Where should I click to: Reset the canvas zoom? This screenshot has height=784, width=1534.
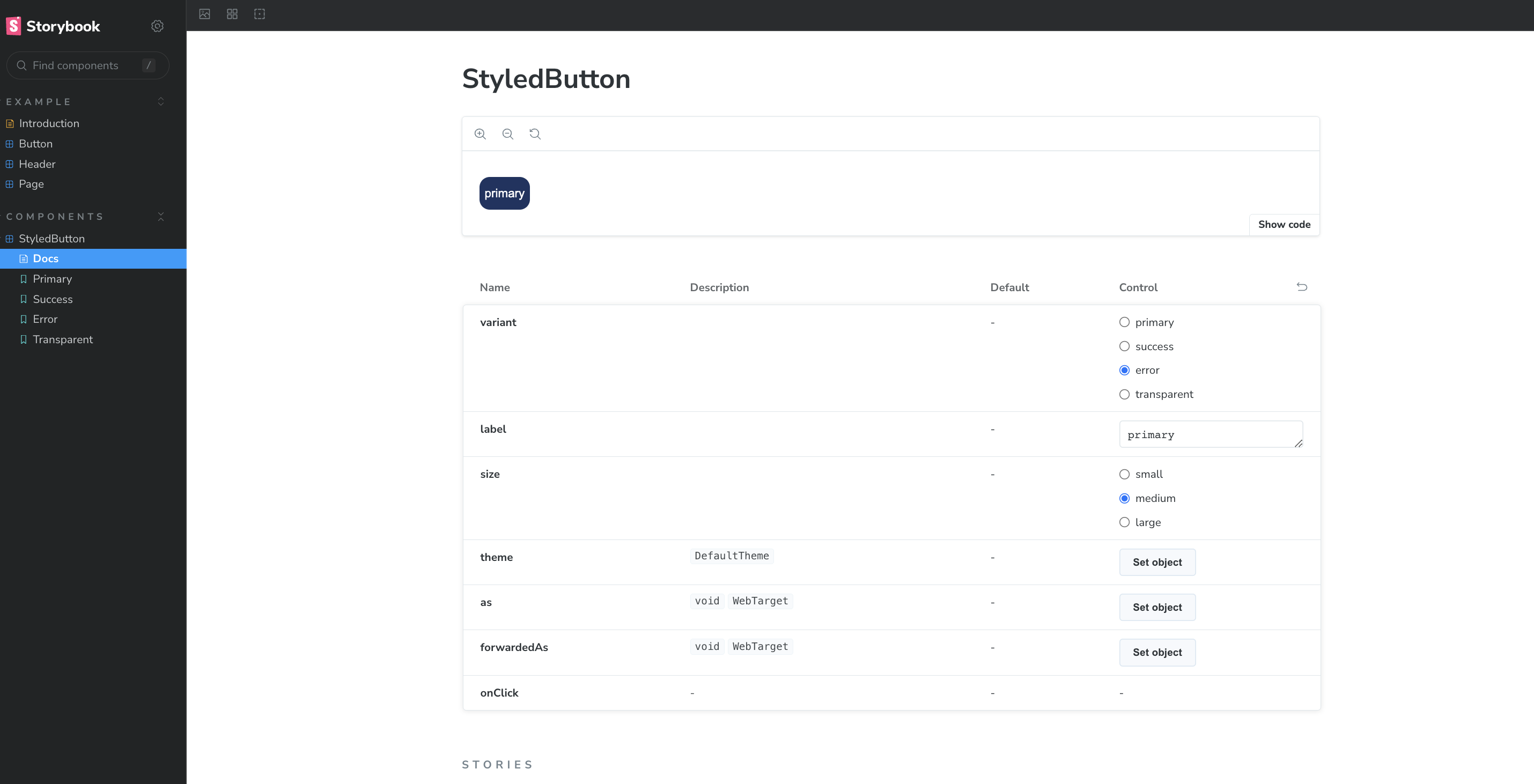click(535, 134)
